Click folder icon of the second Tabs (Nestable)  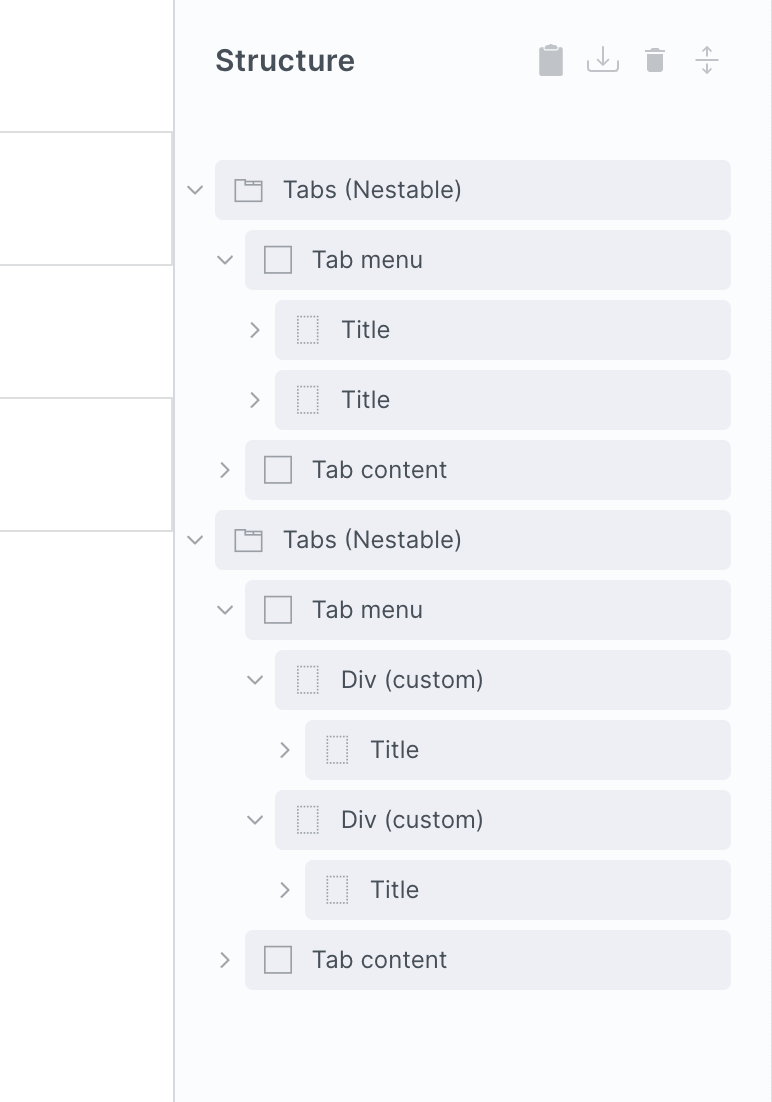tap(248, 540)
